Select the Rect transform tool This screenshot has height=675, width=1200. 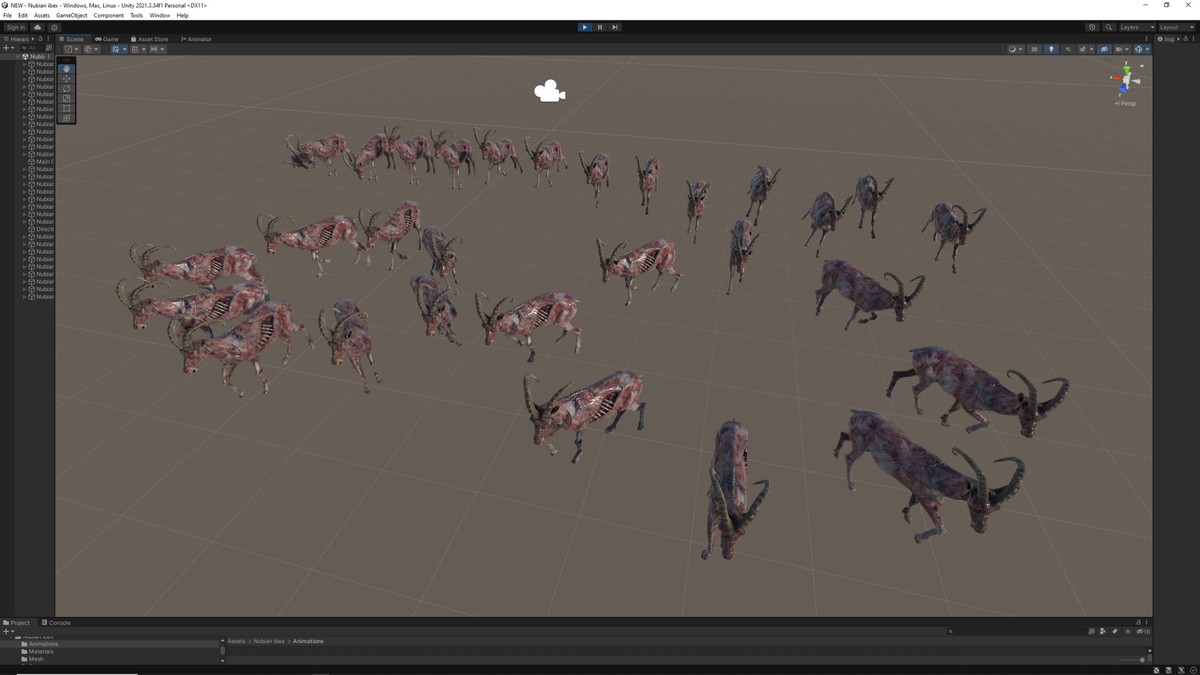pos(67,108)
